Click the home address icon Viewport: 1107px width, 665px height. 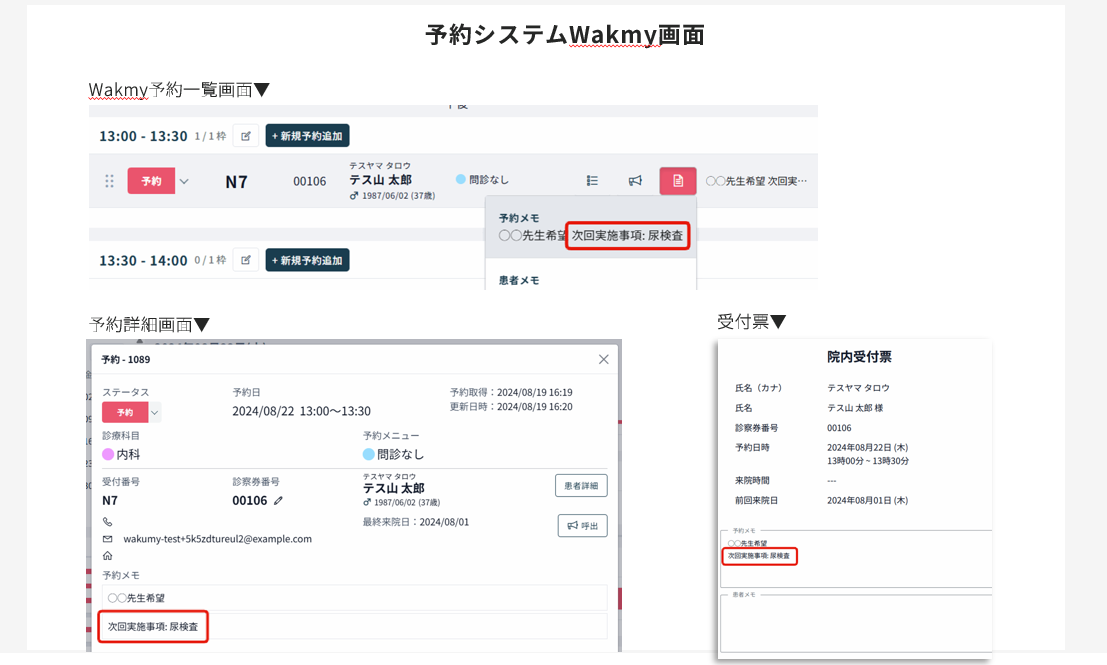[107, 556]
